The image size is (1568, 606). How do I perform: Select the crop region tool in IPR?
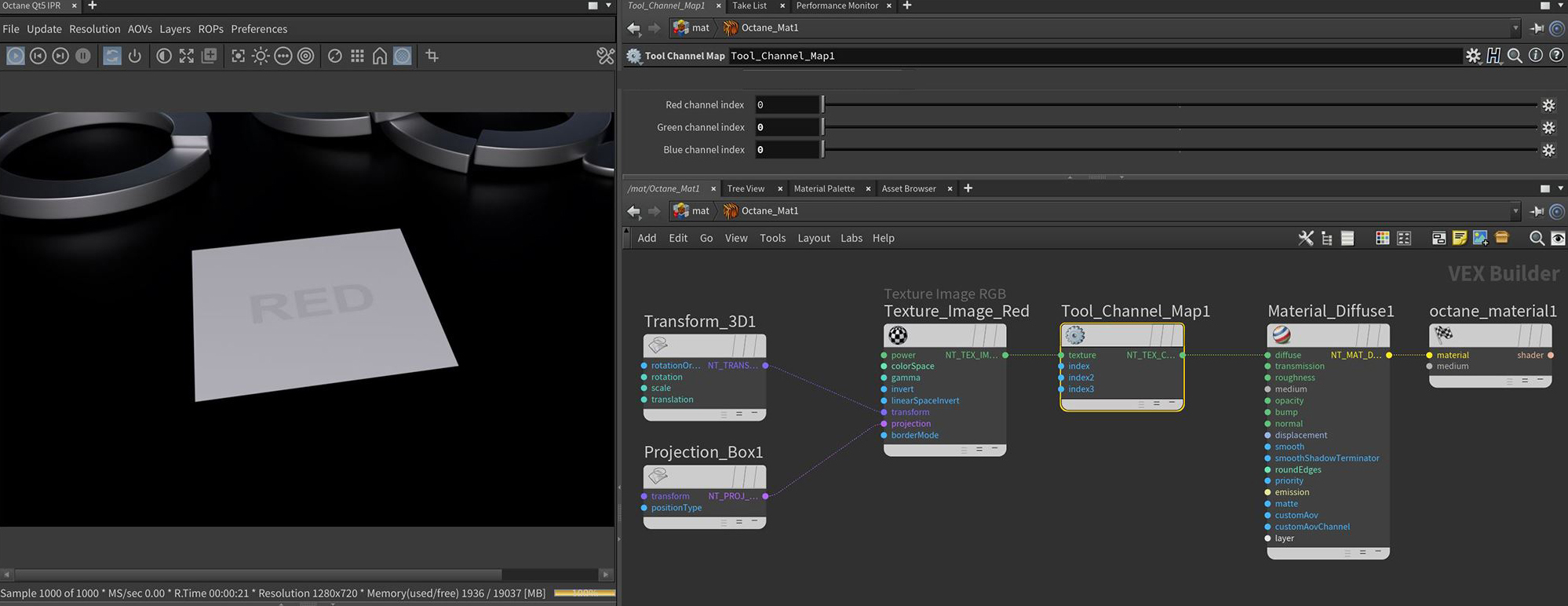click(432, 56)
